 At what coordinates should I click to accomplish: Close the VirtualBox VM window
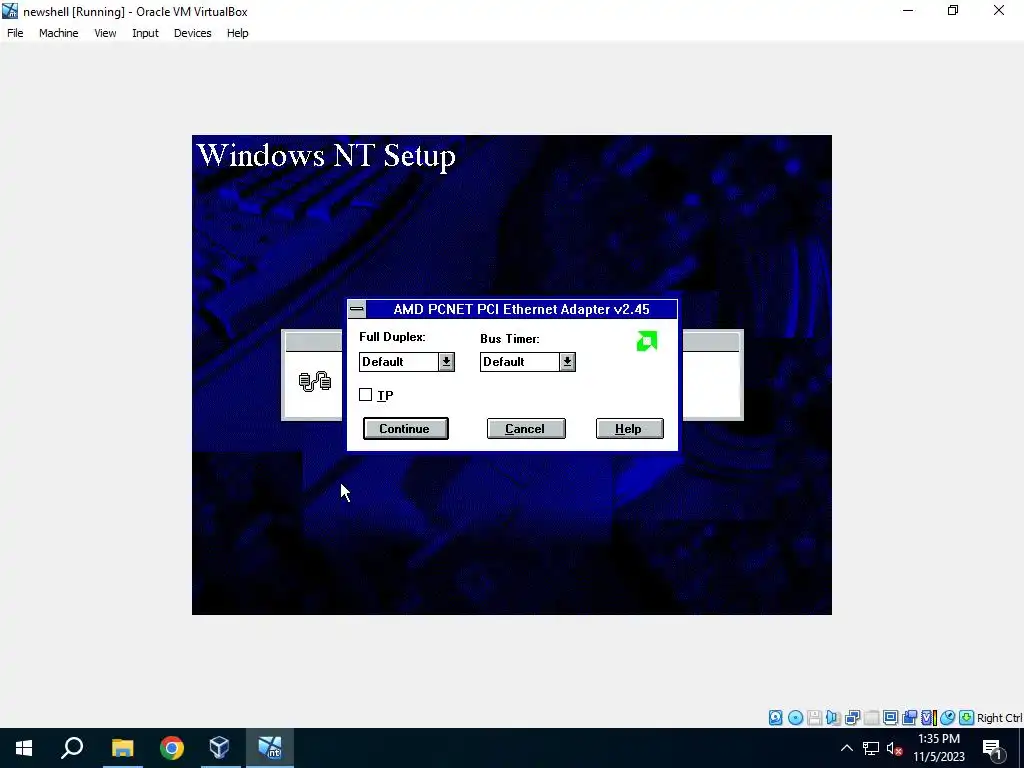click(x=999, y=10)
